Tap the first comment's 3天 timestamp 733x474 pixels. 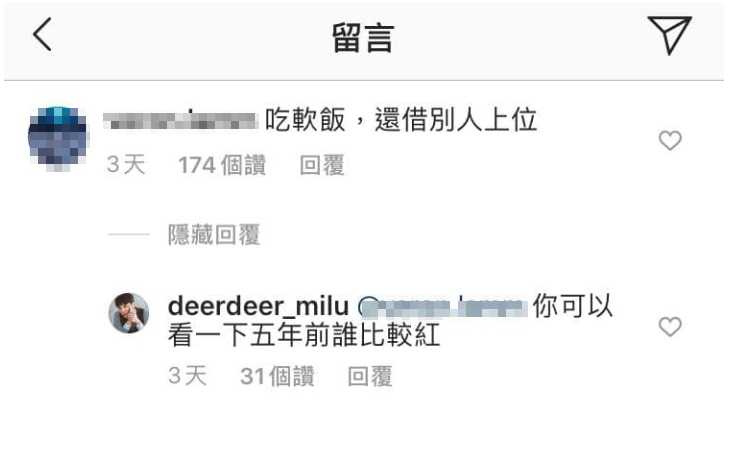[126, 165]
